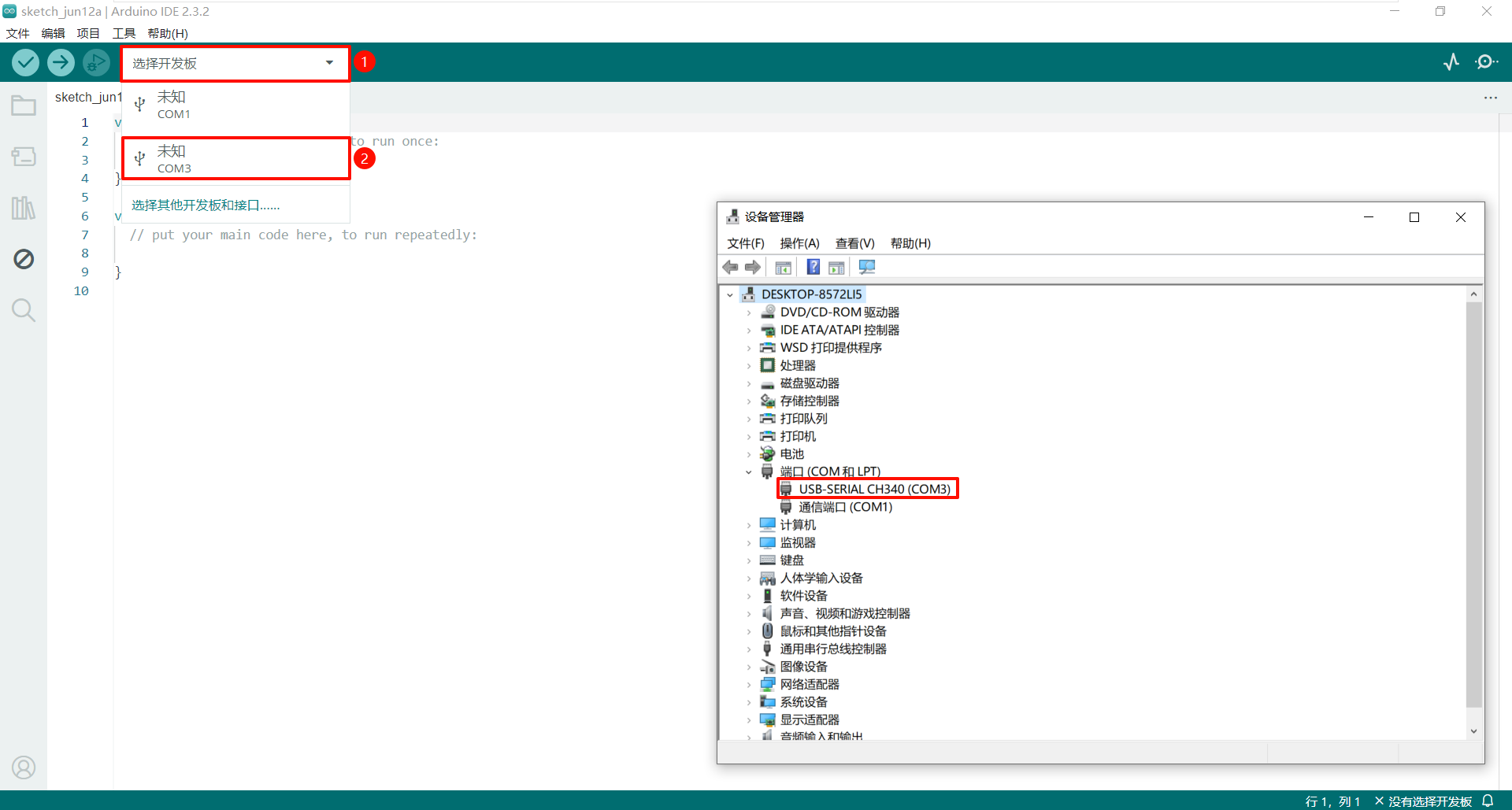Open 查看(V) menu in Device Manager
This screenshot has height=810, width=1512.
pyautogui.click(x=854, y=243)
